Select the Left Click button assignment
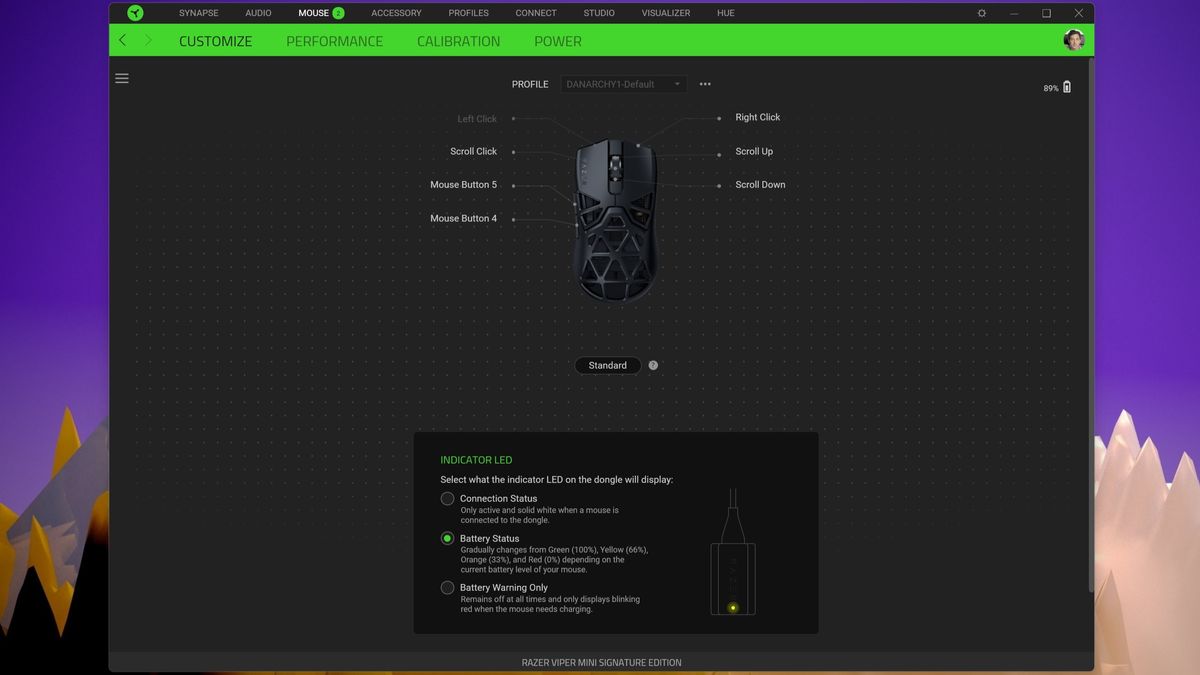The image size is (1200, 675). click(477, 119)
